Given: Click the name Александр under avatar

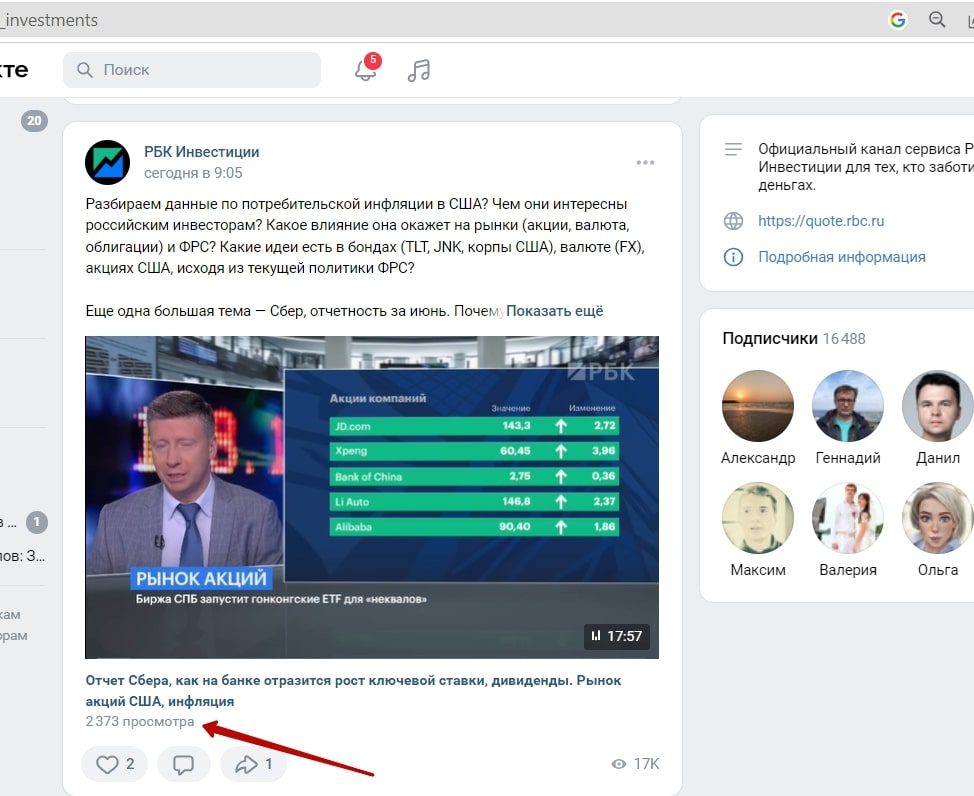Looking at the screenshot, I should 758,458.
